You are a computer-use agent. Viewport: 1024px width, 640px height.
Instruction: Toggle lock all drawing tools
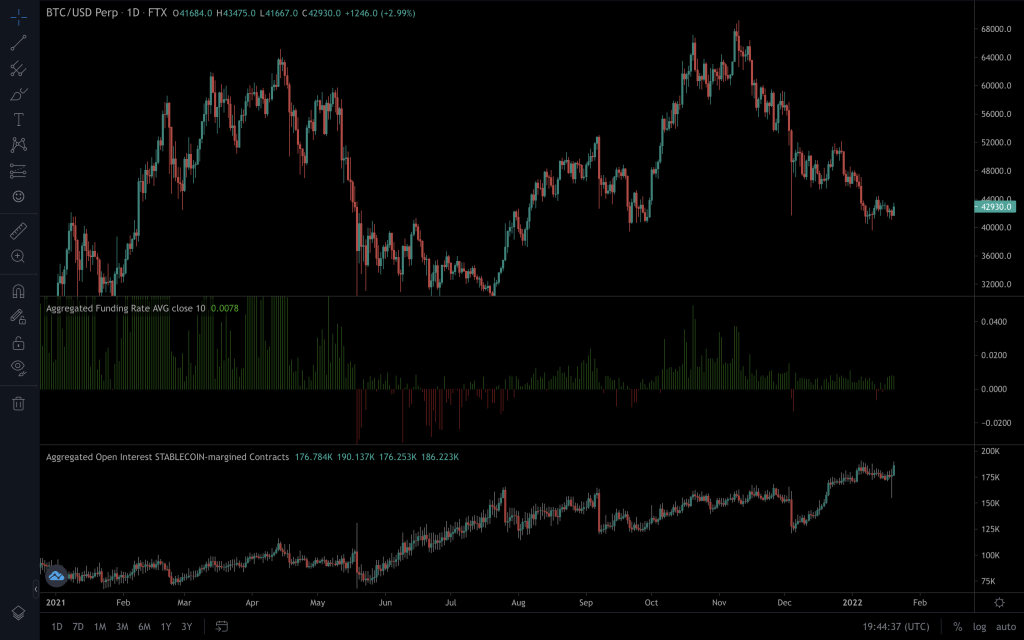coord(18,342)
